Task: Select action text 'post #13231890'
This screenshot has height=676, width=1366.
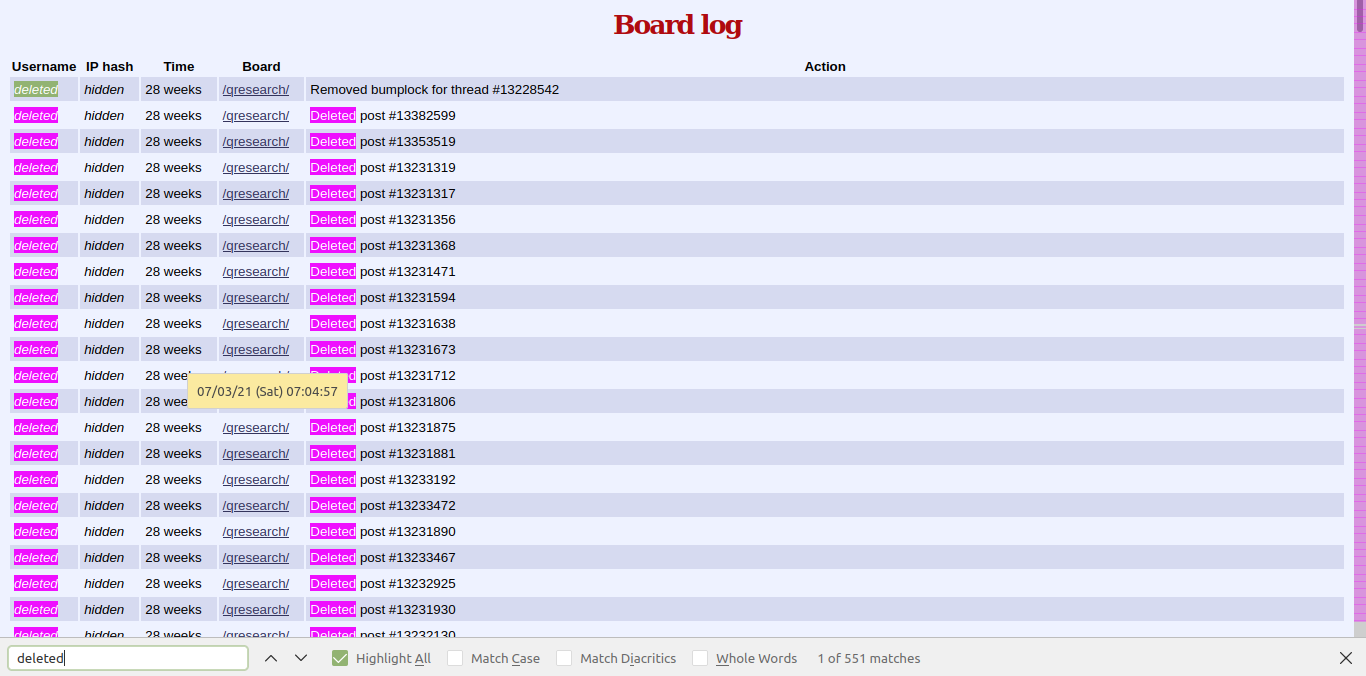Action: click(x=408, y=532)
